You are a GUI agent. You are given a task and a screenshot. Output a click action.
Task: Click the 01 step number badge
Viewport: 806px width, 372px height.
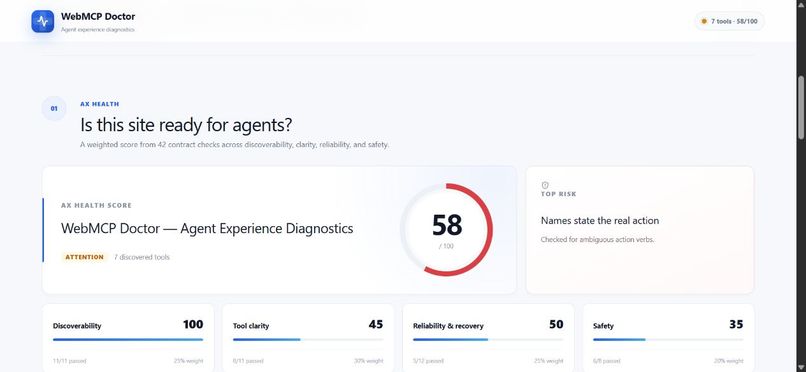click(54, 109)
